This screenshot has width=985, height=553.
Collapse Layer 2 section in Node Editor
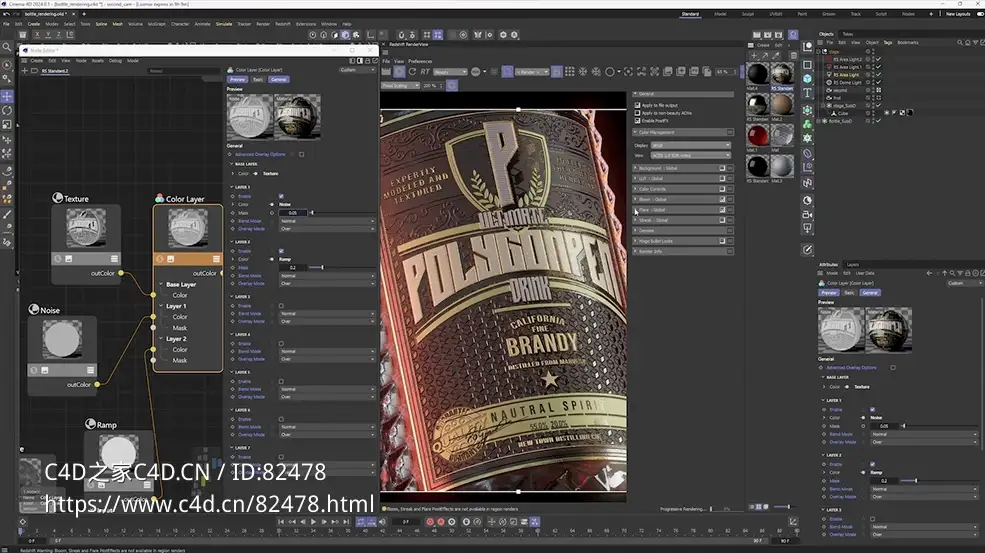click(x=232, y=241)
